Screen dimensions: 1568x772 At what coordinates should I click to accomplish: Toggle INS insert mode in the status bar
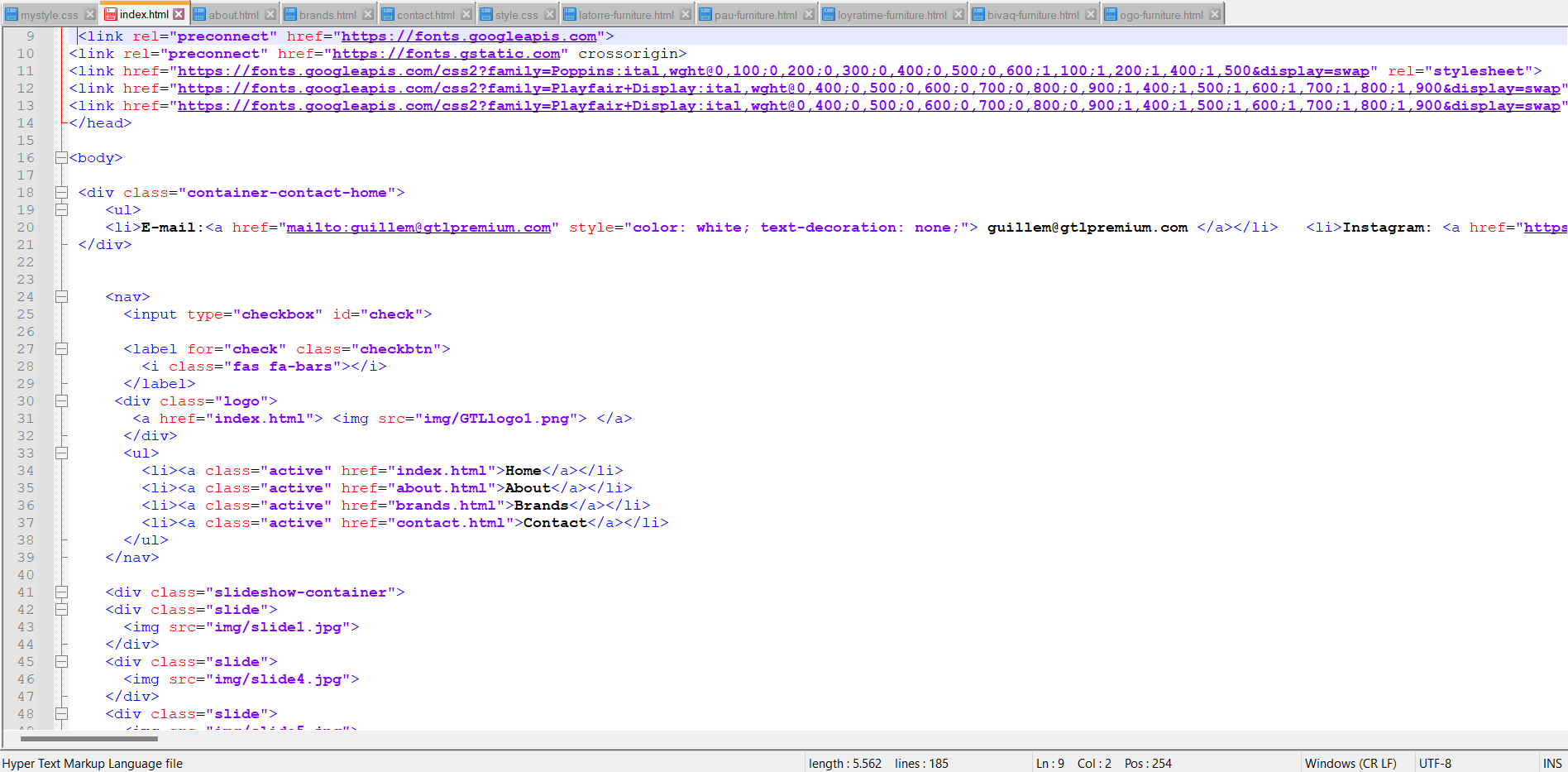(x=1551, y=764)
